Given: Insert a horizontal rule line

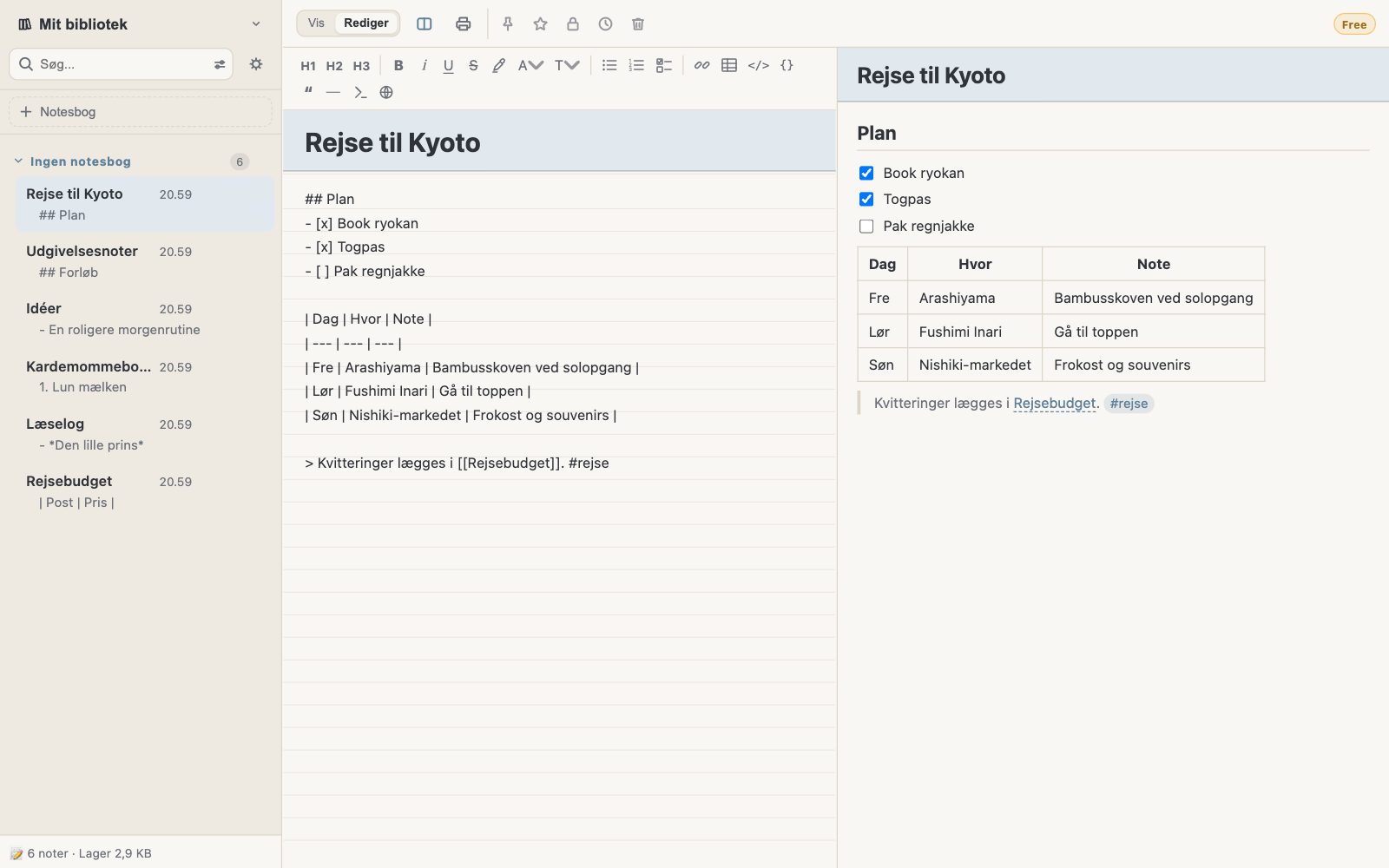Looking at the screenshot, I should pyautogui.click(x=333, y=92).
